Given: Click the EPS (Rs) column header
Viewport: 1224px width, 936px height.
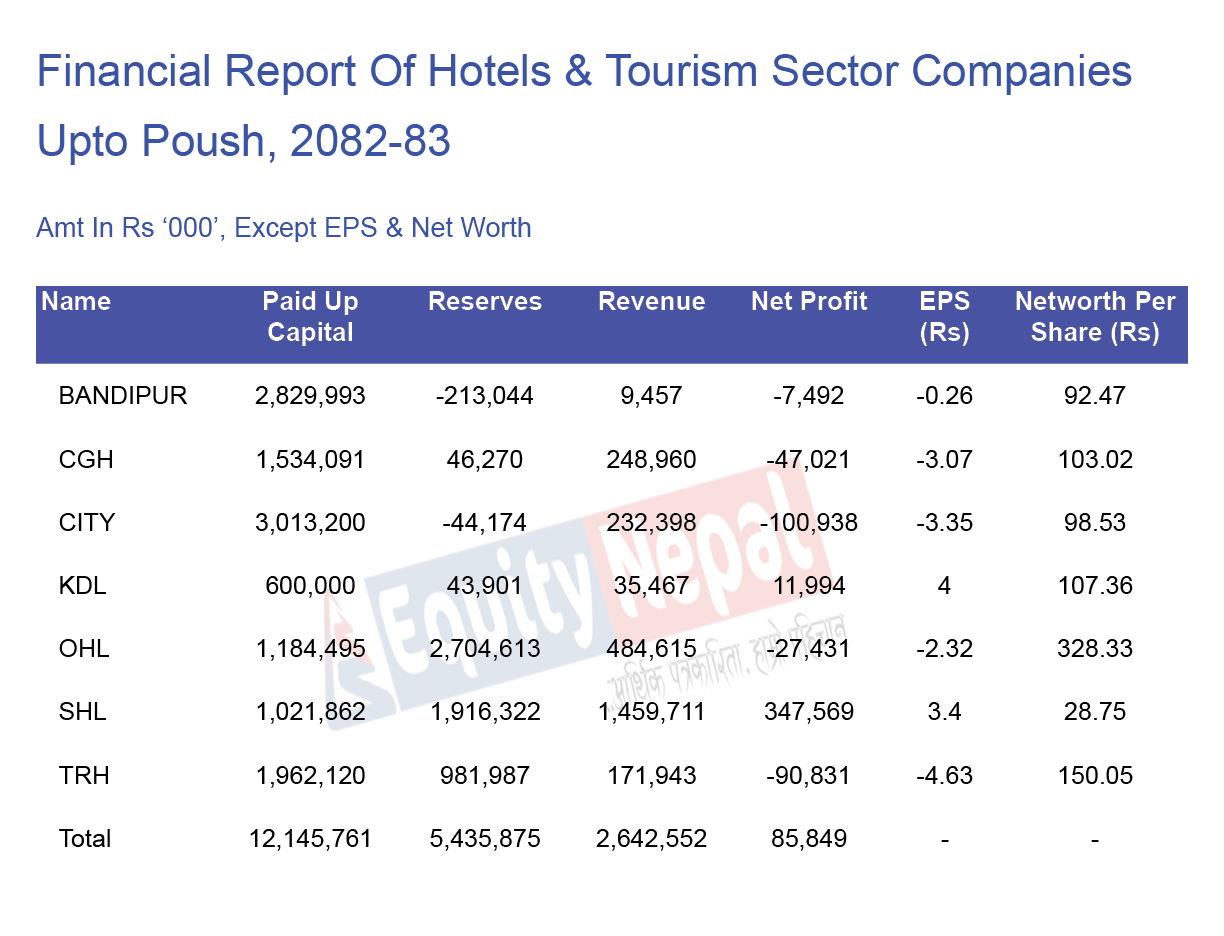Looking at the screenshot, I should (x=944, y=317).
